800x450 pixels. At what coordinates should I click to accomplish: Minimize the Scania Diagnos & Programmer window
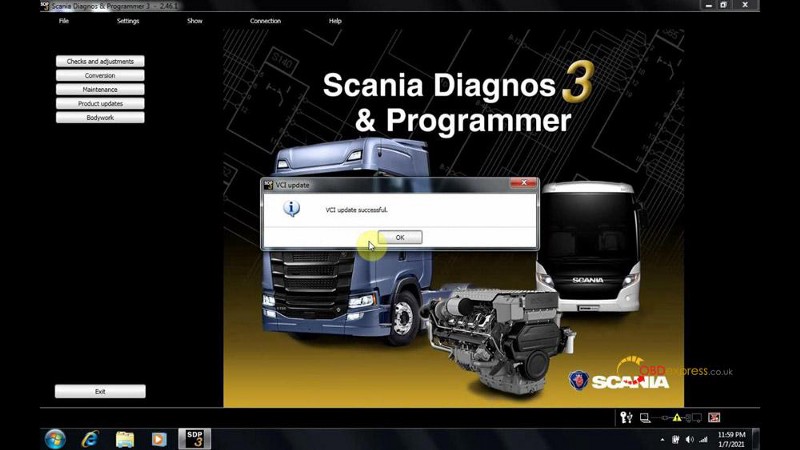coord(709,5)
